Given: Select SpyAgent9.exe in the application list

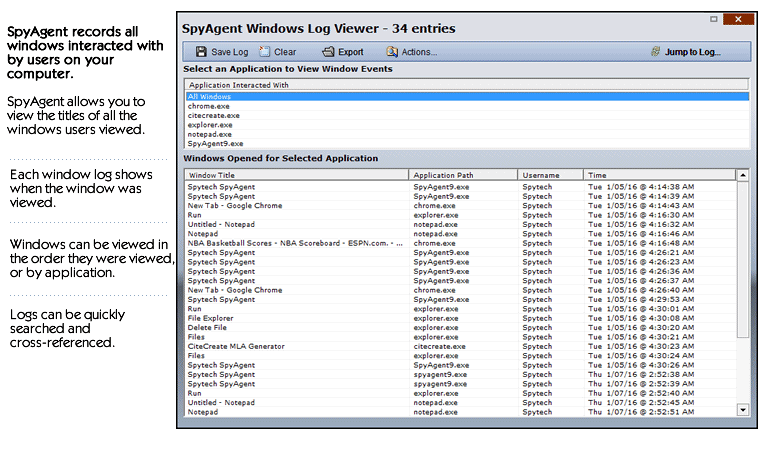Looking at the screenshot, I should coord(467,144).
